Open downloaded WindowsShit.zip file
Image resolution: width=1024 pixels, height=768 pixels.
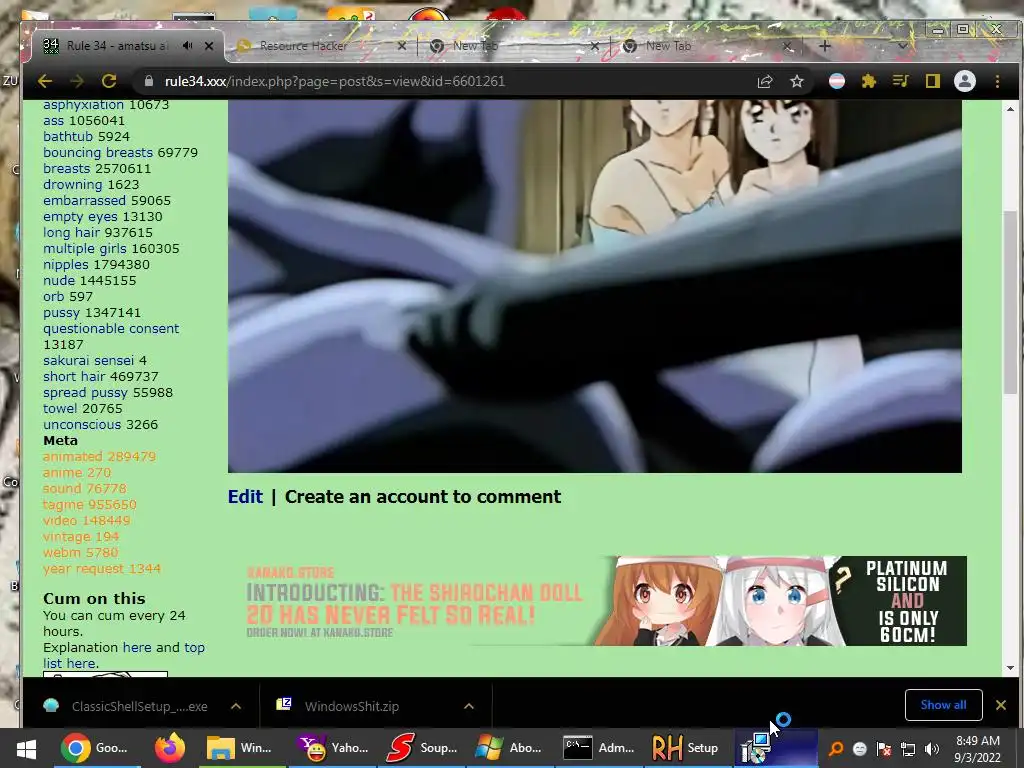[x=338, y=706]
